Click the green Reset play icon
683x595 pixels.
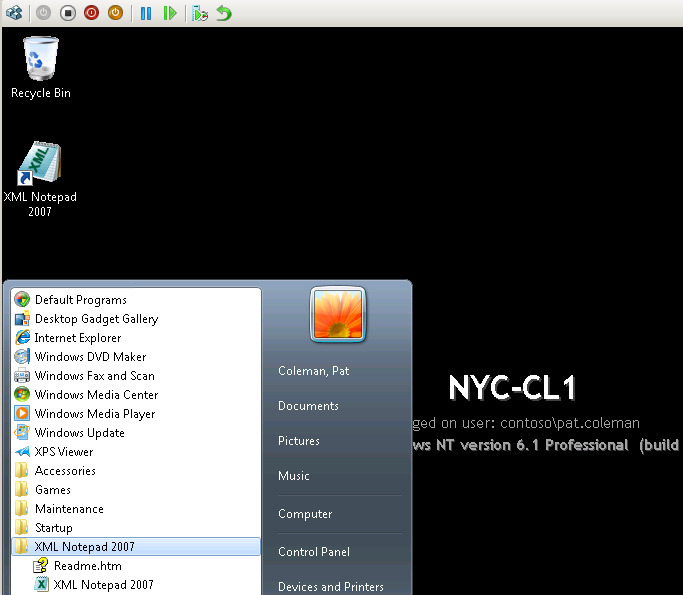pyautogui.click(x=170, y=13)
